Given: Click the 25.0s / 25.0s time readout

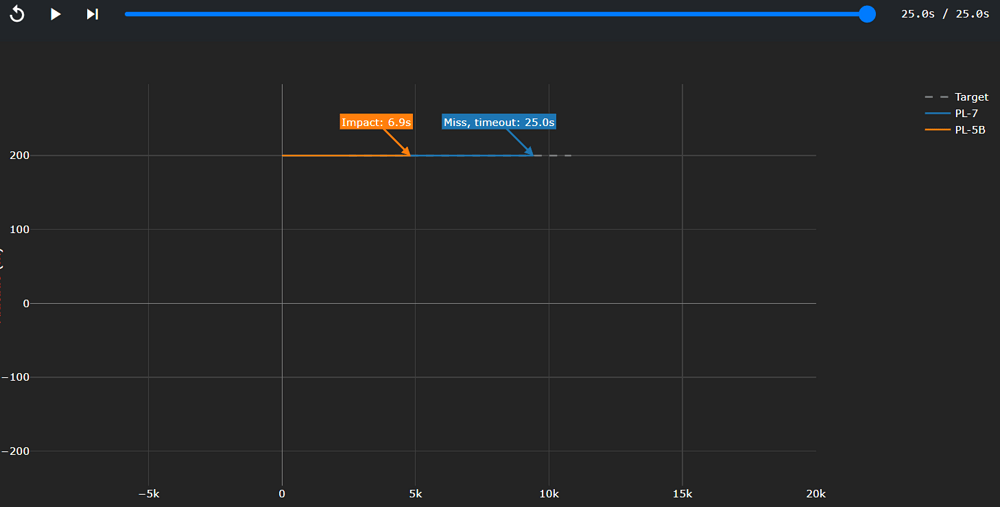Looking at the screenshot, I should point(944,14).
